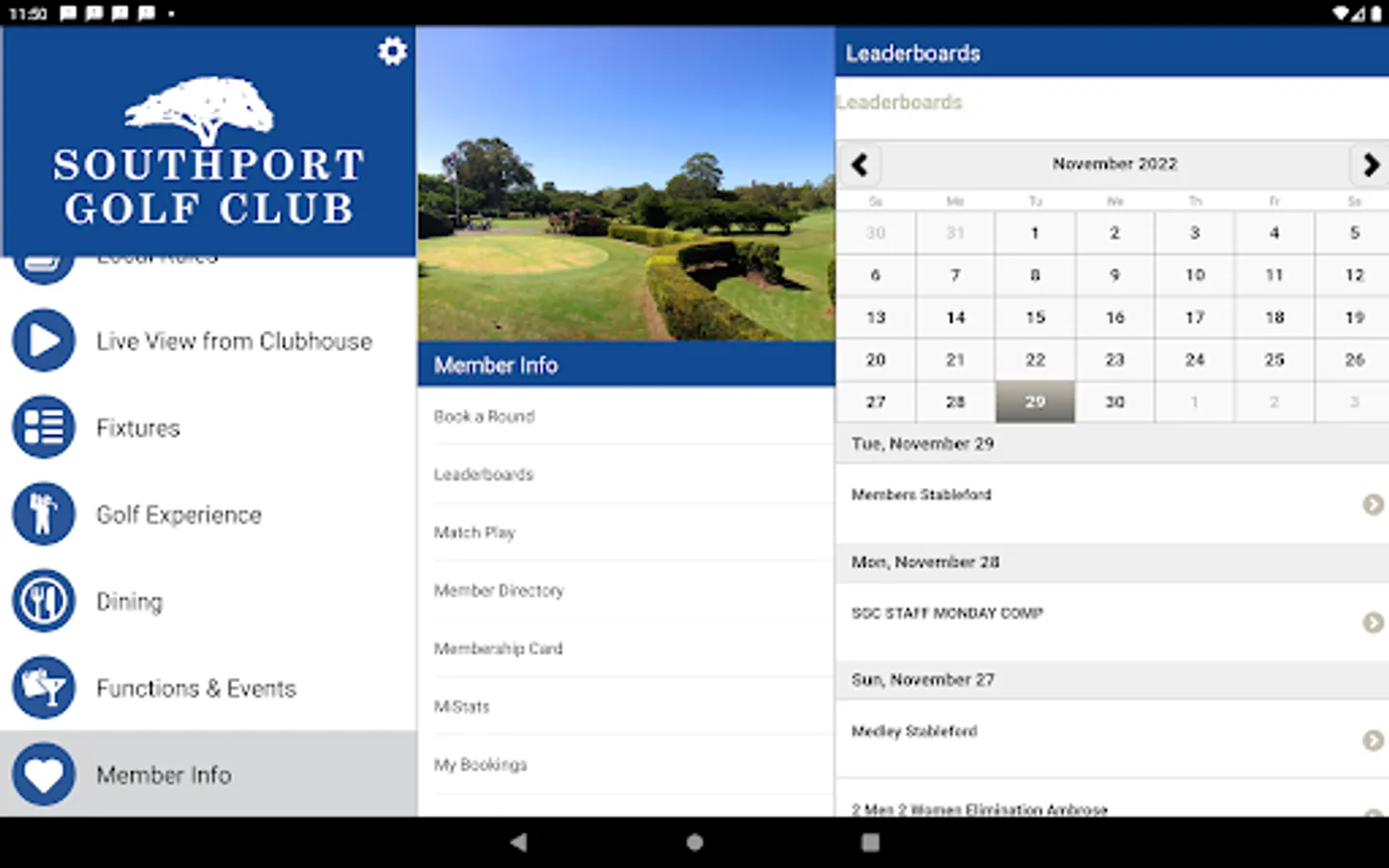Open MiStats link
The height and width of the screenshot is (868, 1389).
[x=626, y=706]
